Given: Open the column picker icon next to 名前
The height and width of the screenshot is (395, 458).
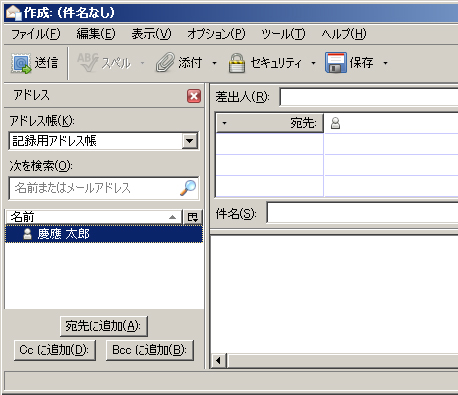Looking at the screenshot, I should tap(193, 217).
